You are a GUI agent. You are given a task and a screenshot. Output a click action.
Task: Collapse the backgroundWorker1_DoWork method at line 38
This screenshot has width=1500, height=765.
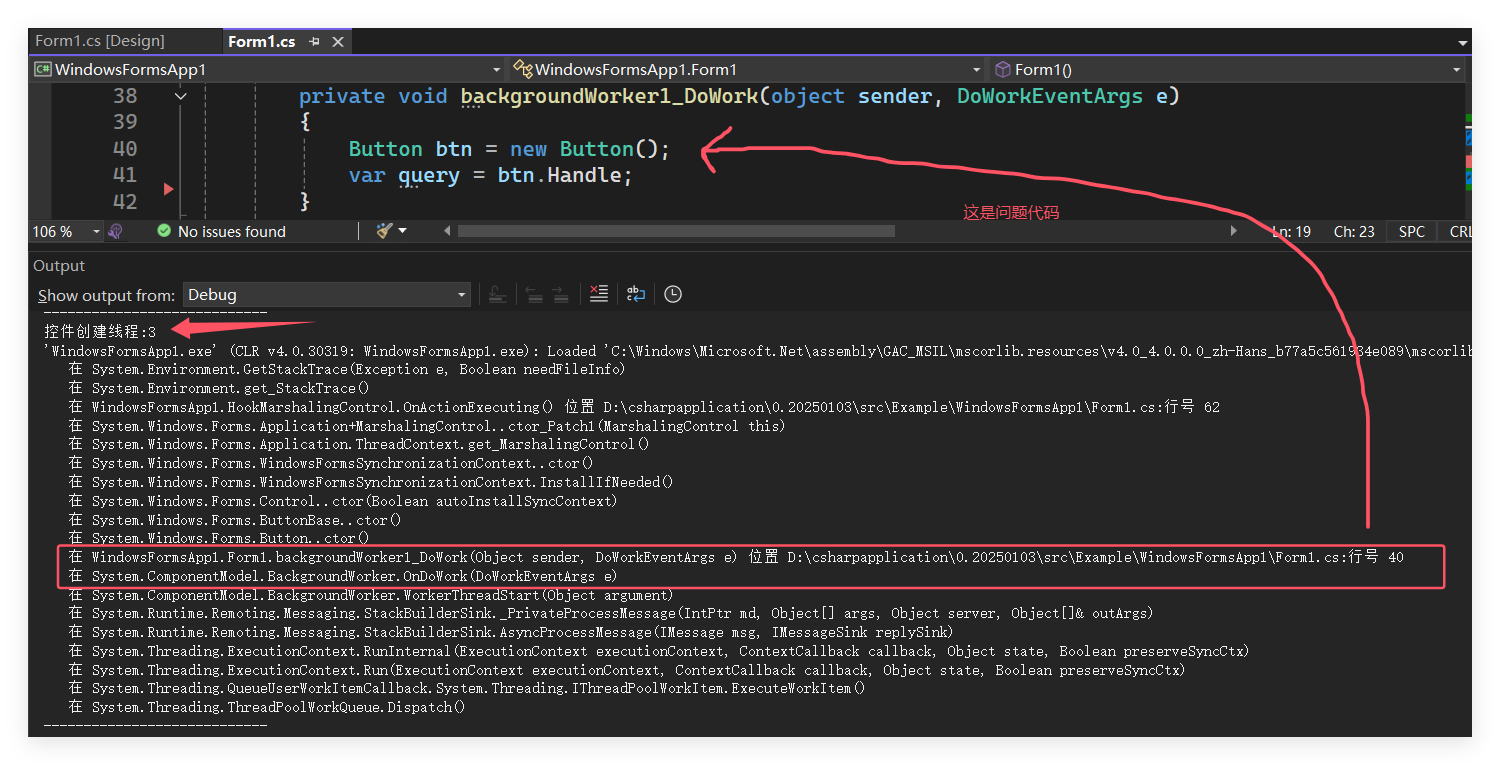pos(181,96)
